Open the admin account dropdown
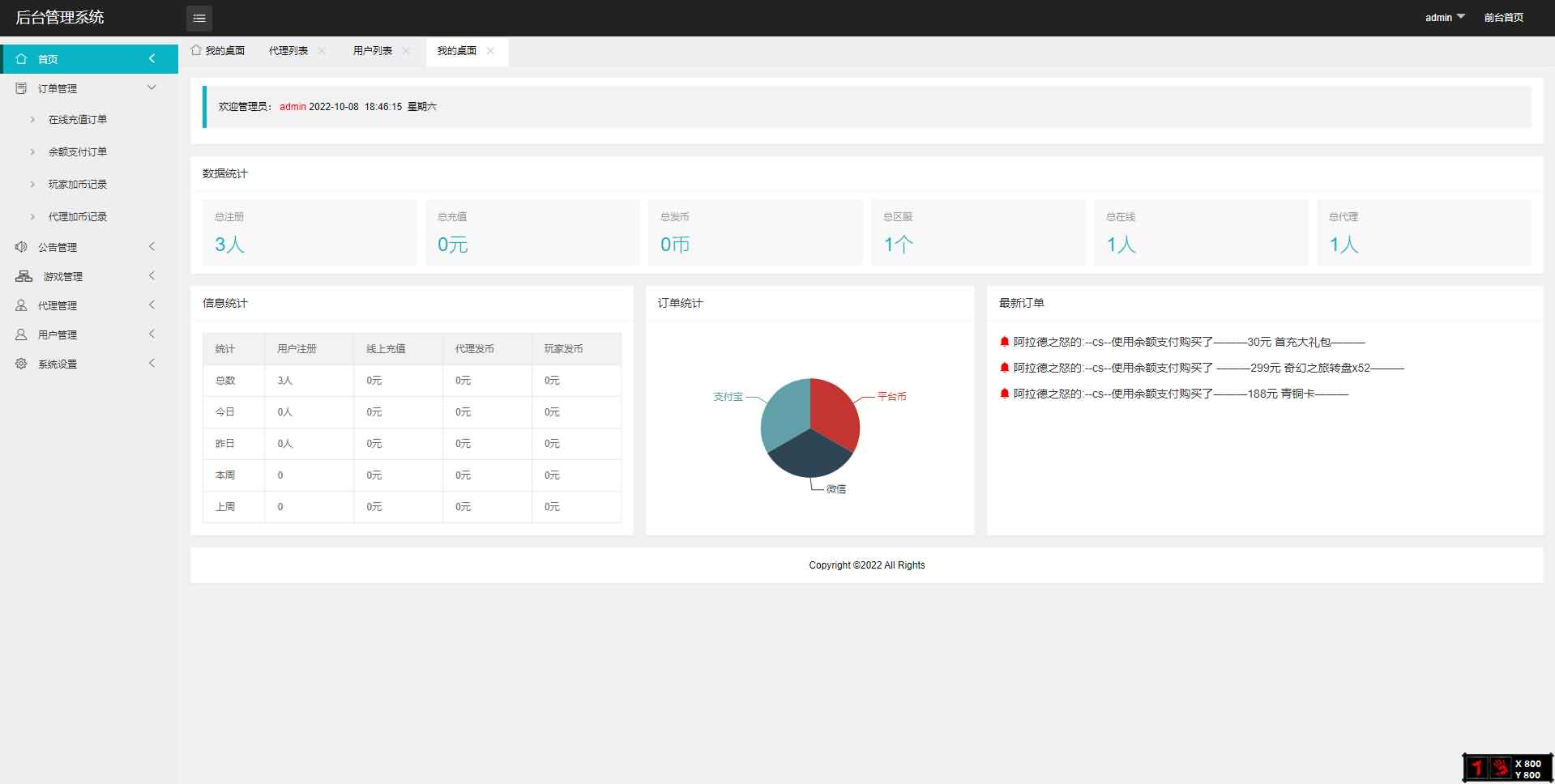This screenshot has width=1555, height=784. (1444, 18)
